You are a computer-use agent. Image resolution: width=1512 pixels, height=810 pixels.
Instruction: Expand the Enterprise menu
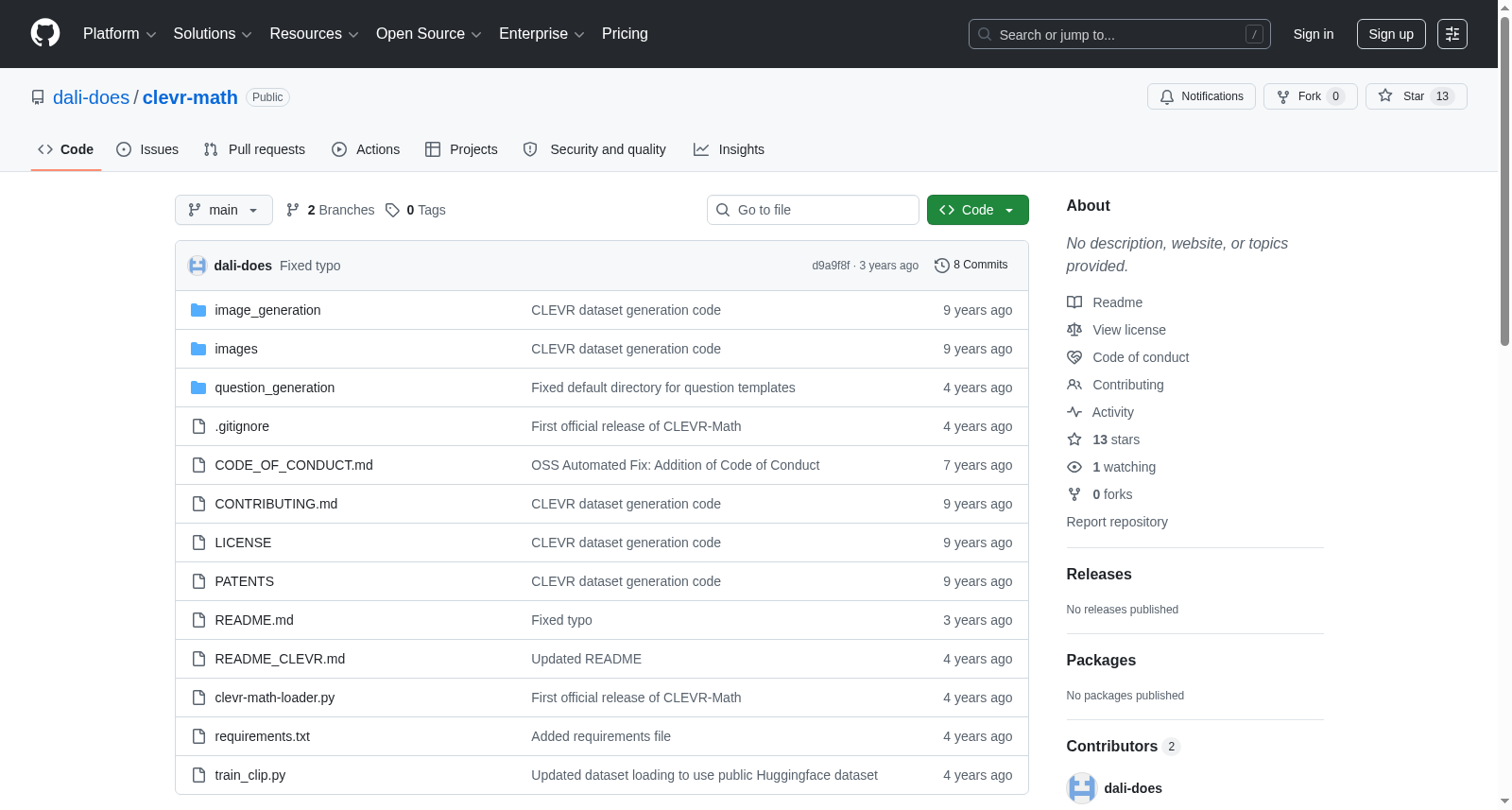point(541,34)
